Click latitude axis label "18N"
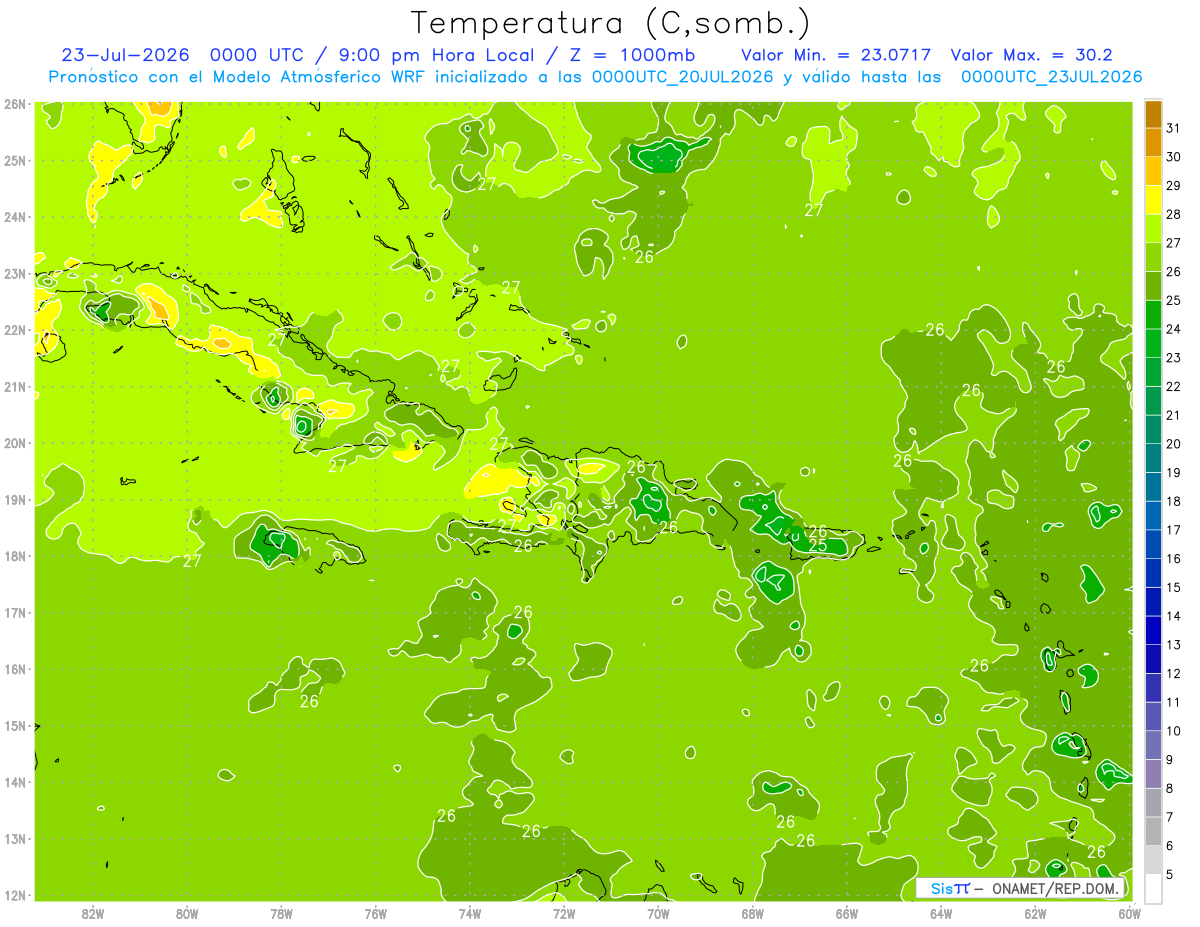 [x=15, y=556]
